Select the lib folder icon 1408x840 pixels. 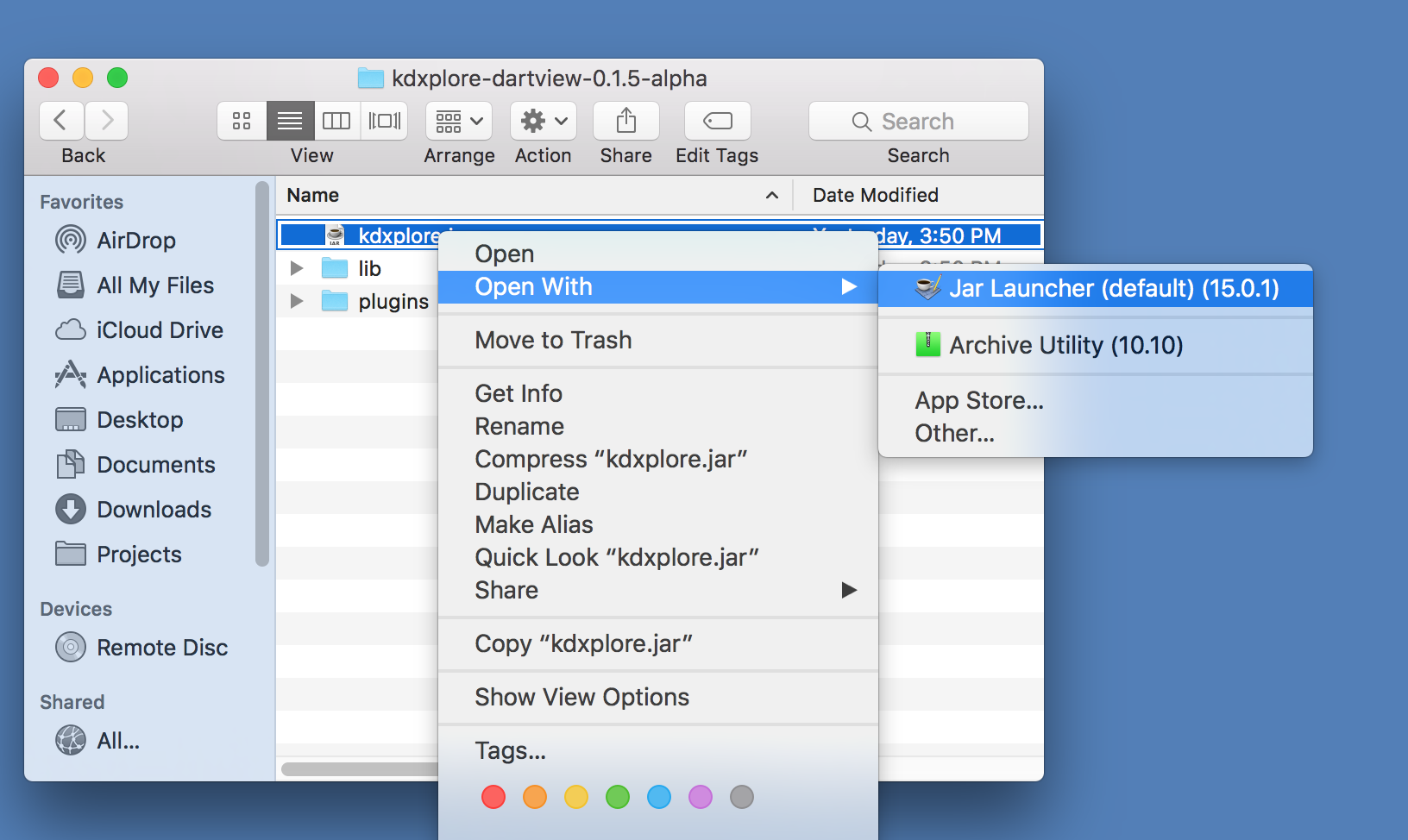pyautogui.click(x=335, y=268)
